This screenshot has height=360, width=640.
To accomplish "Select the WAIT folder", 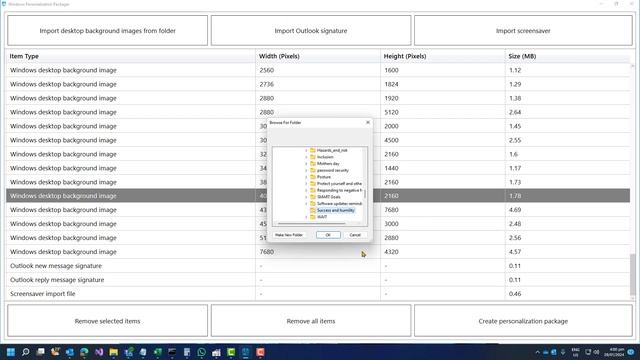I will coord(322,217).
